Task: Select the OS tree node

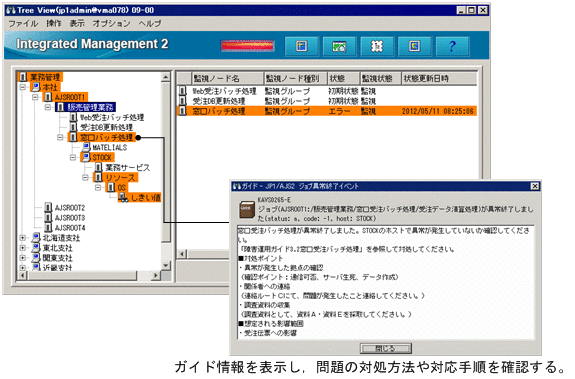Action: point(121,188)
